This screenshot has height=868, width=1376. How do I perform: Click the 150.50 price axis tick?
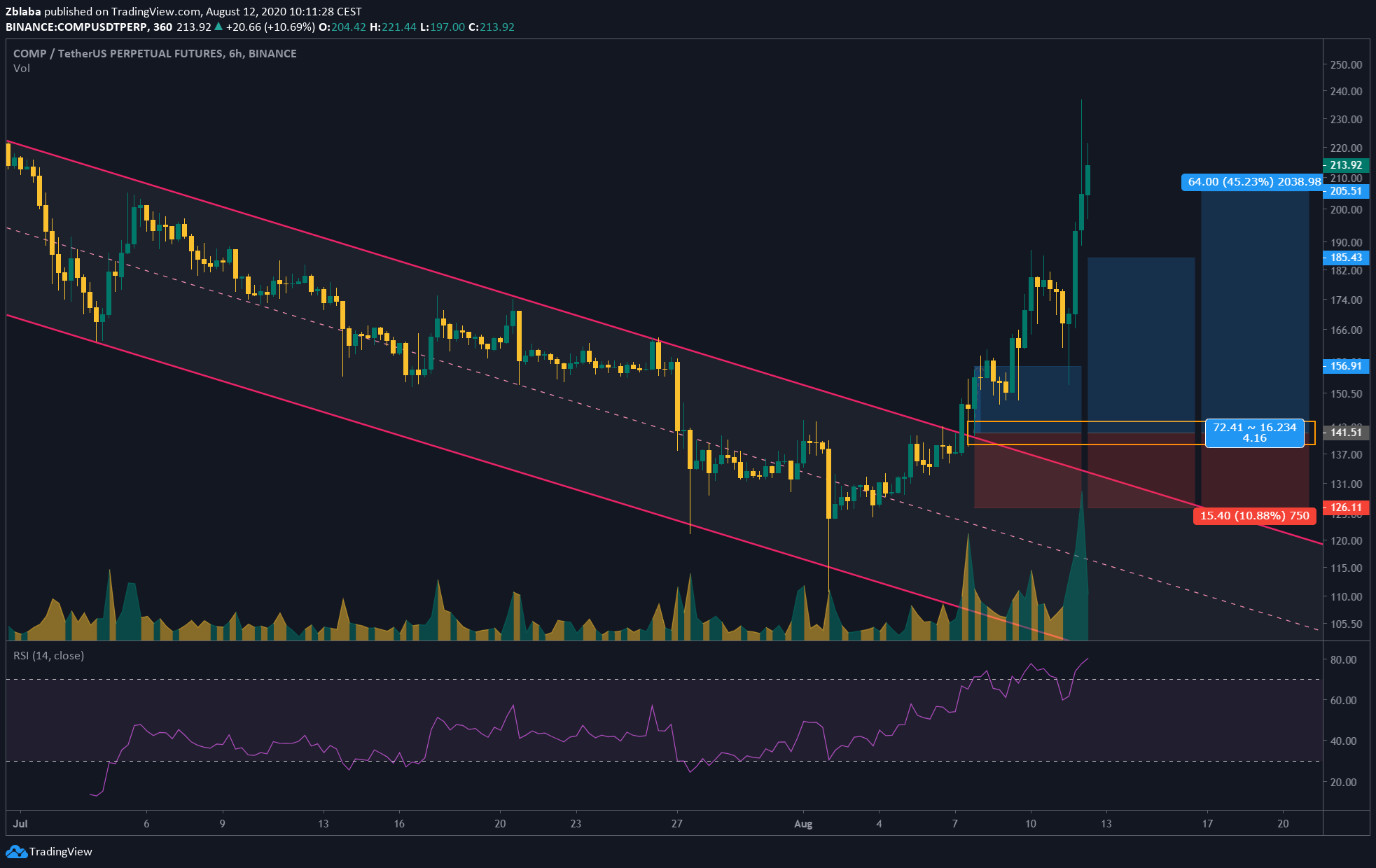click(x=1346, y=393)
